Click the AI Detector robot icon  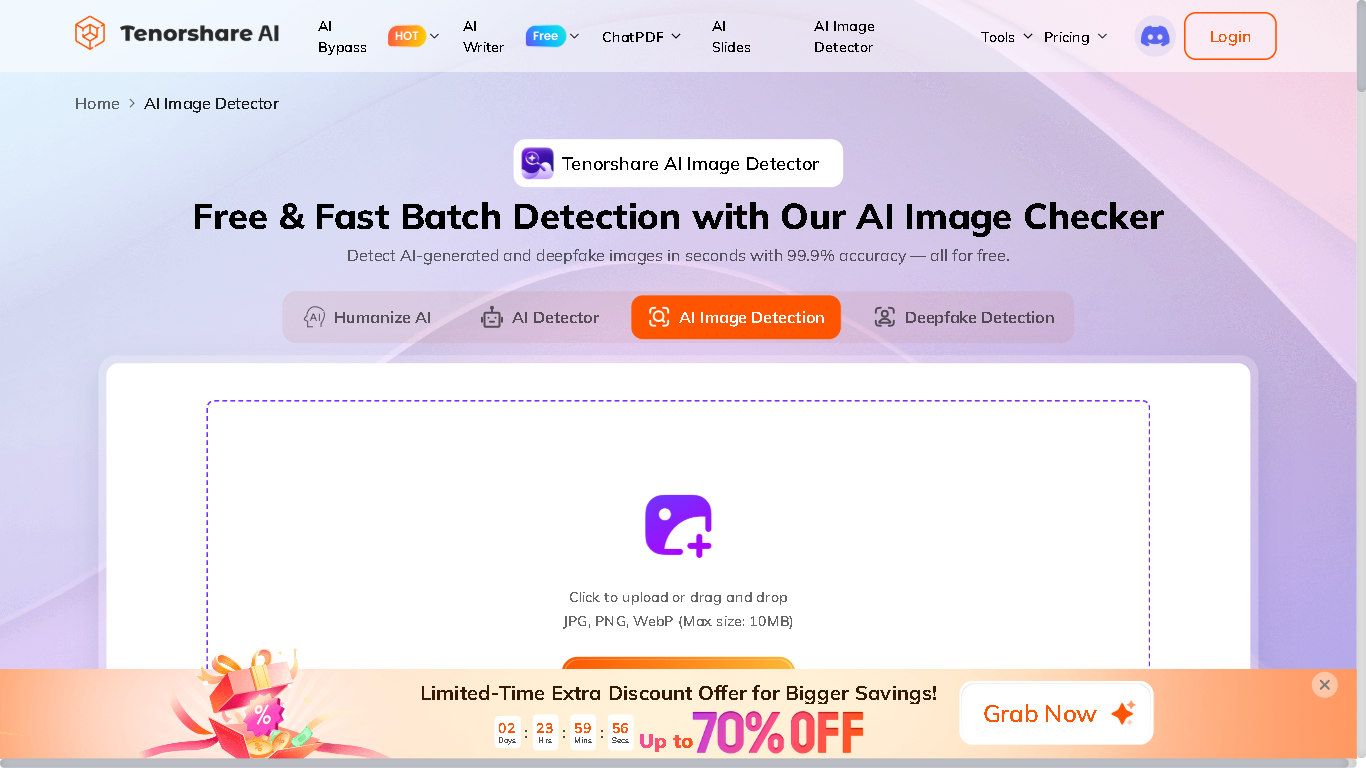[x=491, y=317]
